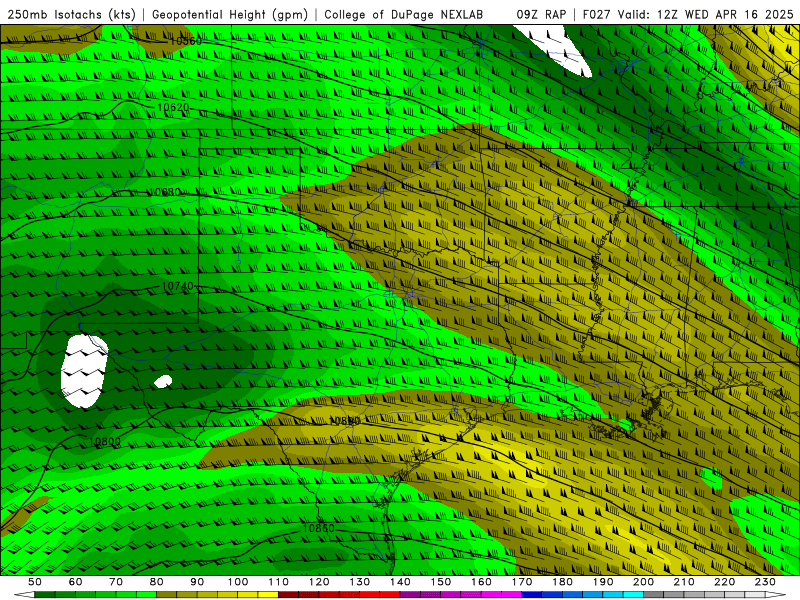Select the dark purple 140–145 kt swatch
This screenshot has width=800, height=600.
pyautogui.click(x=410, y=595)
